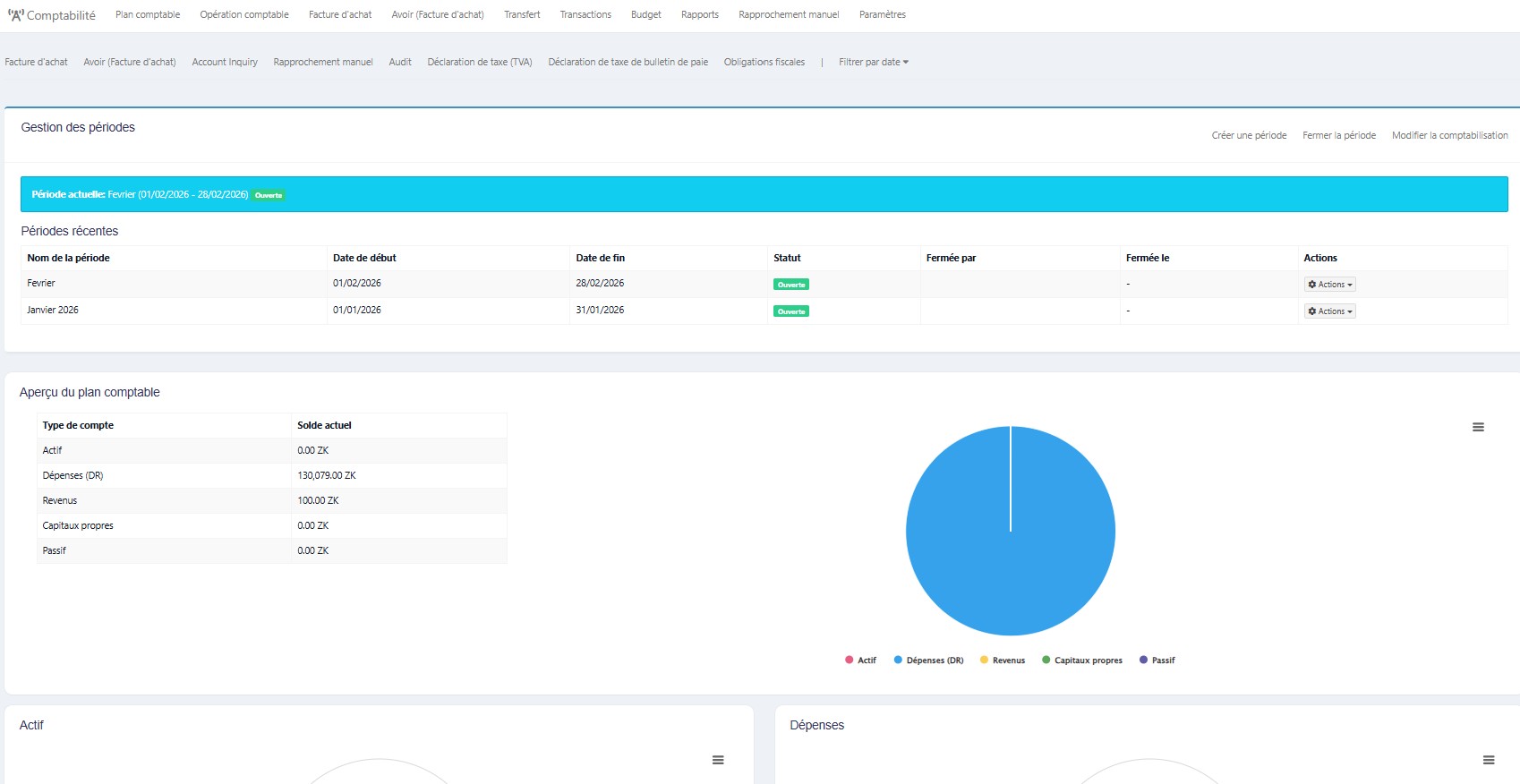Open the Account Inquiry shortcut link
The image size is (1520, 784).
pos(225,63)
